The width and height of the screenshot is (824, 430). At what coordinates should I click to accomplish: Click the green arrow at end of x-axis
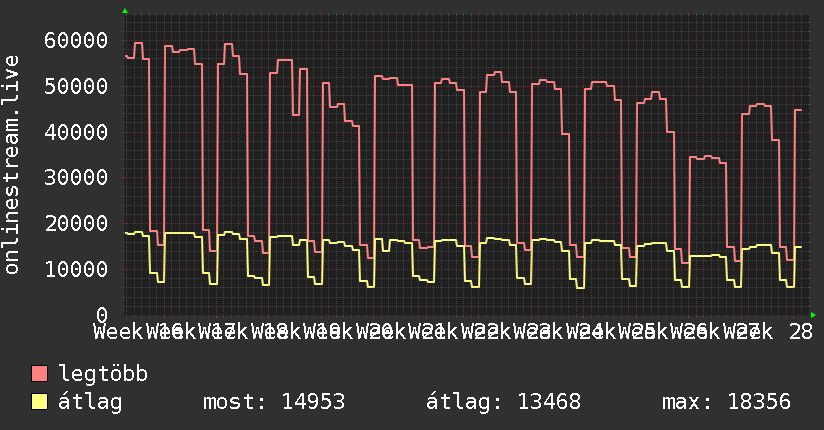813,315
